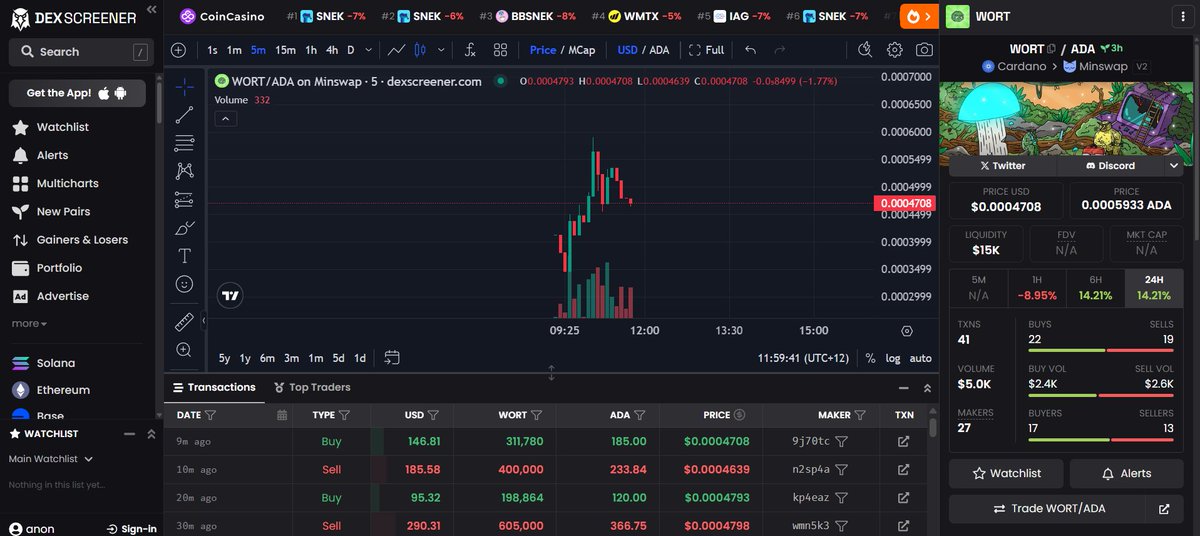
Task: Collapse the watchlist panel with double chevron
Action: pos(151,434)
